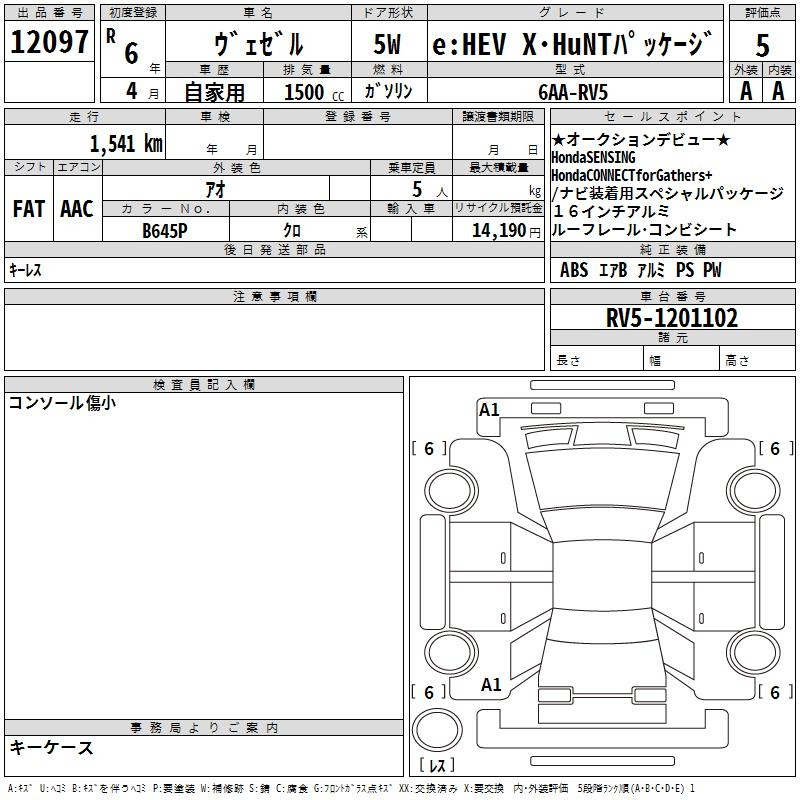This screenshot has width=800, height=800.
Task: Click ABS in the 純正装備 row
Action: [x=574, y=270]
